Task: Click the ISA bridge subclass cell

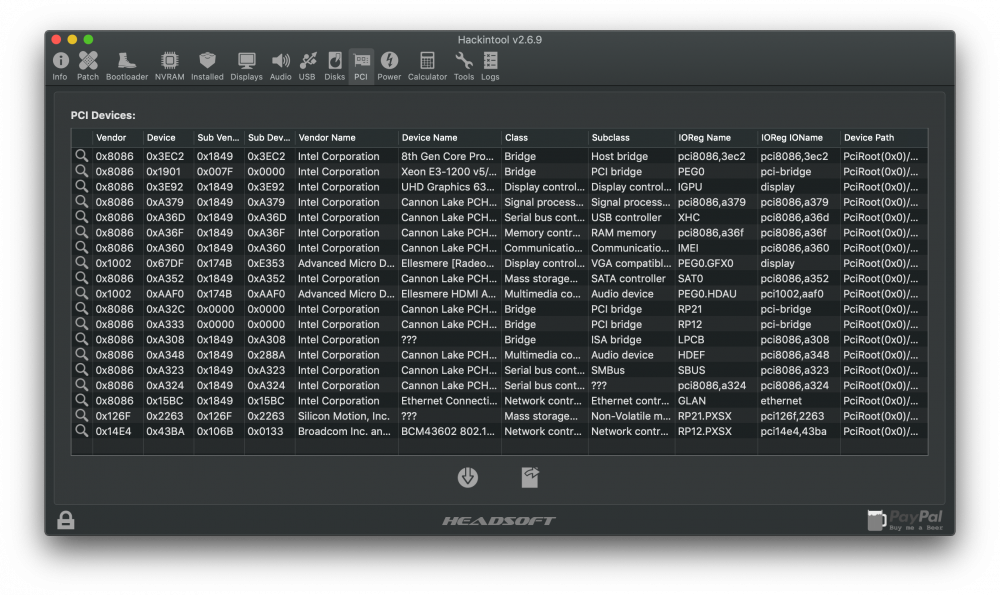Action: (x=616, y=340)
